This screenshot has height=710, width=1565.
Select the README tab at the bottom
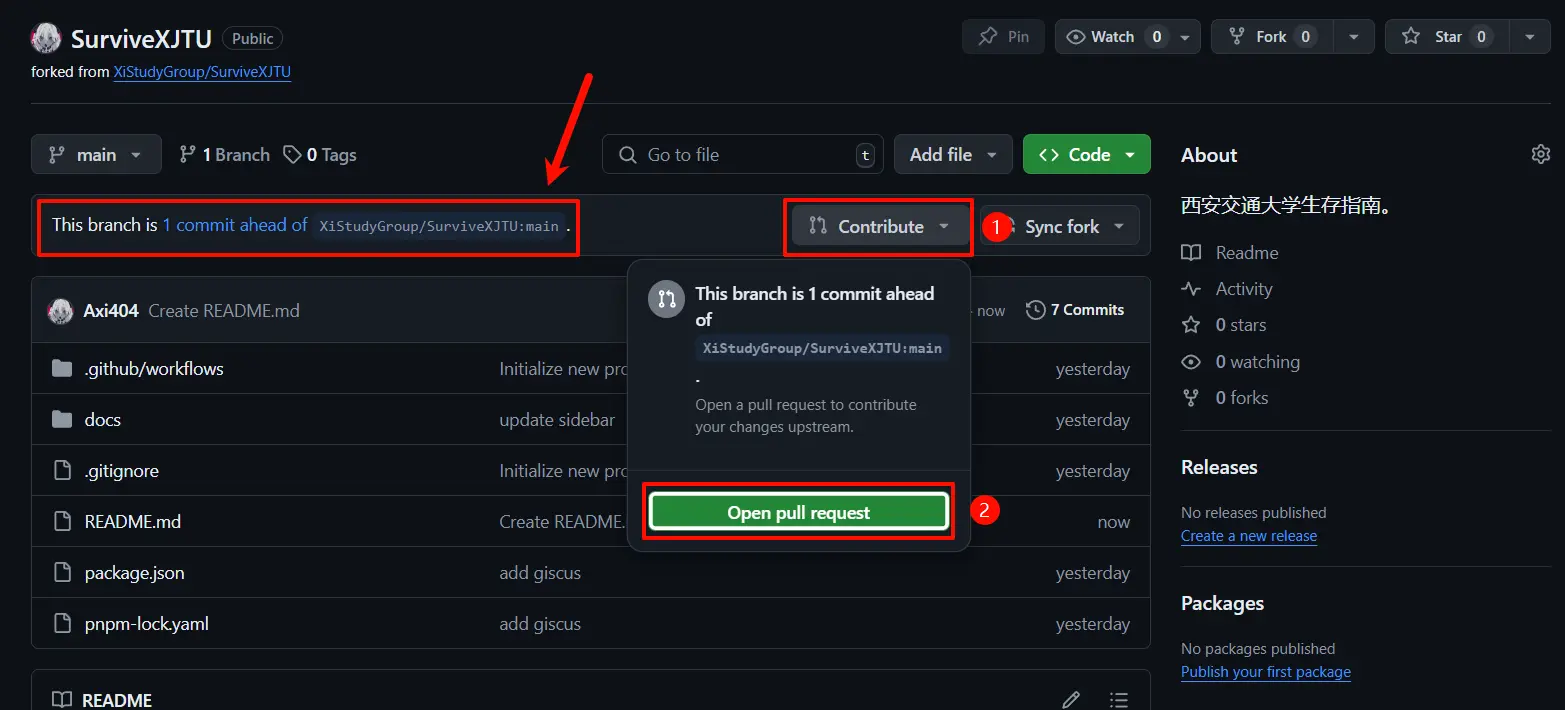103,699
